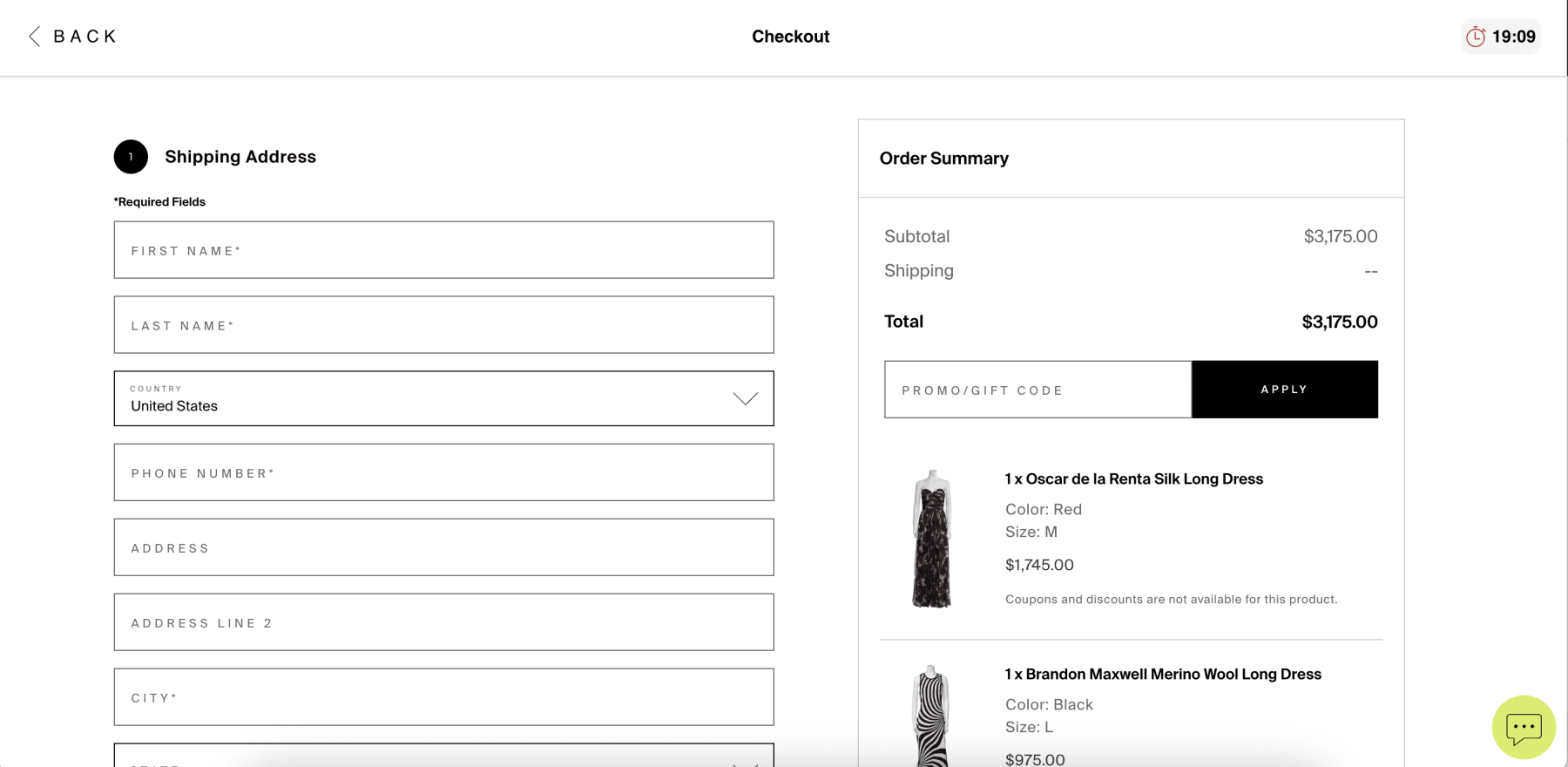Select the Phone Number input

point(443,472)
